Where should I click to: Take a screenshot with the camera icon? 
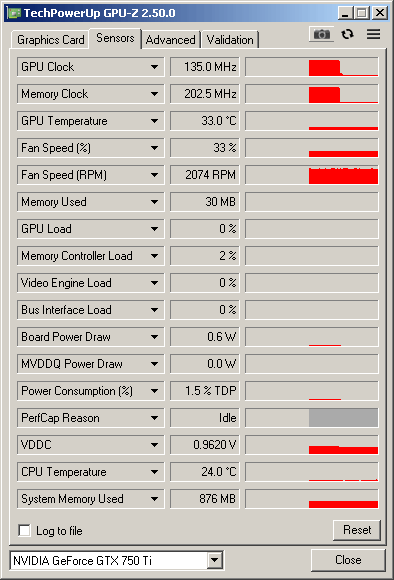point(321,34)
